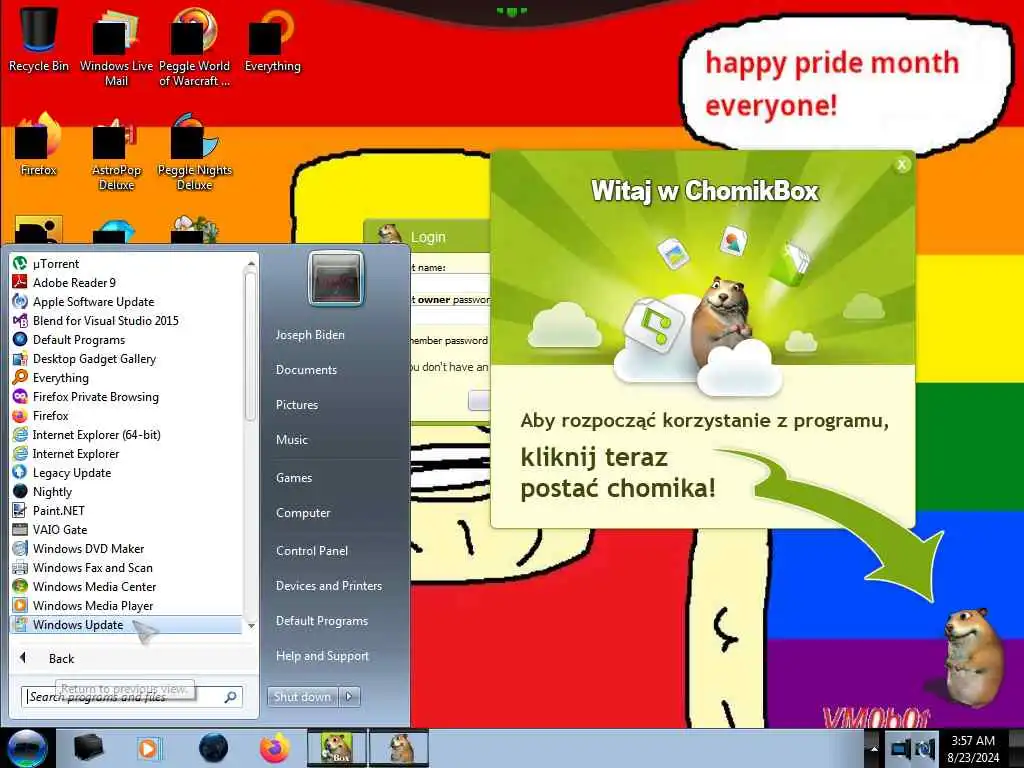Select the Peggle World of Warcraft desktop icon
Image resolution: width=1024 pixels, height=768 pixels.
click(194, 46)
